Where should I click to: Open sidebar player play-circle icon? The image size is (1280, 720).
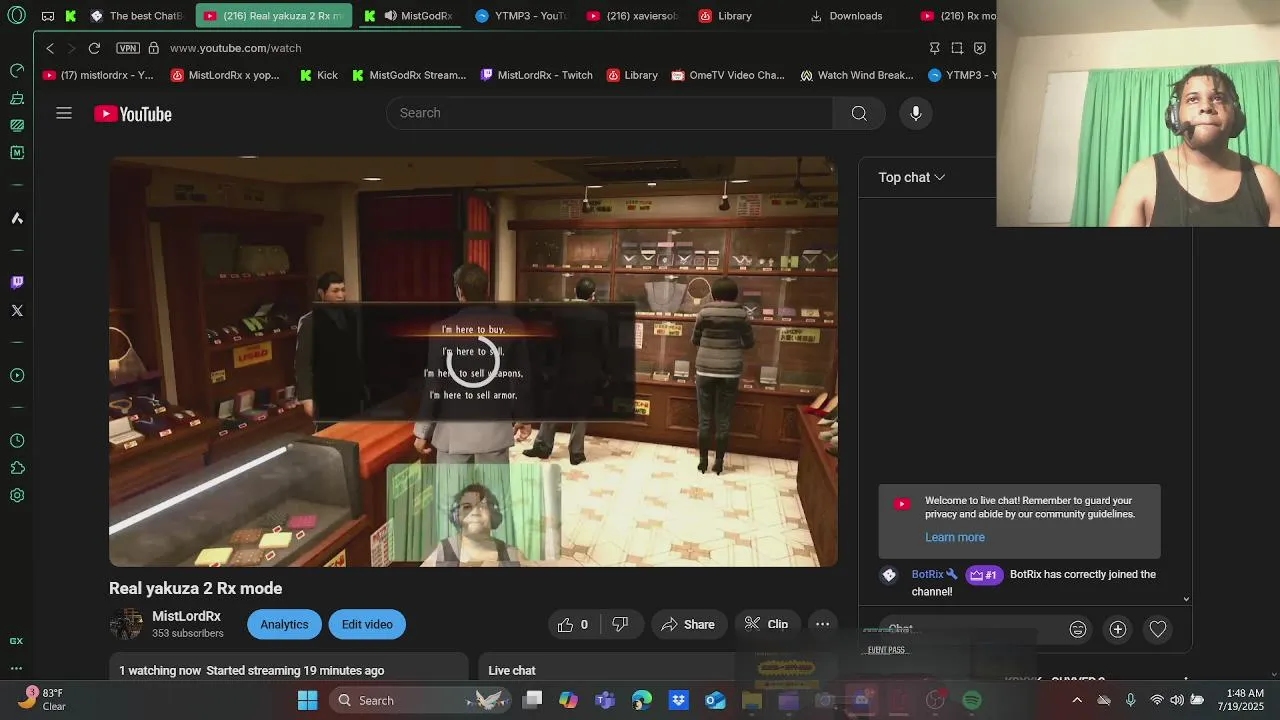(17, 375)
